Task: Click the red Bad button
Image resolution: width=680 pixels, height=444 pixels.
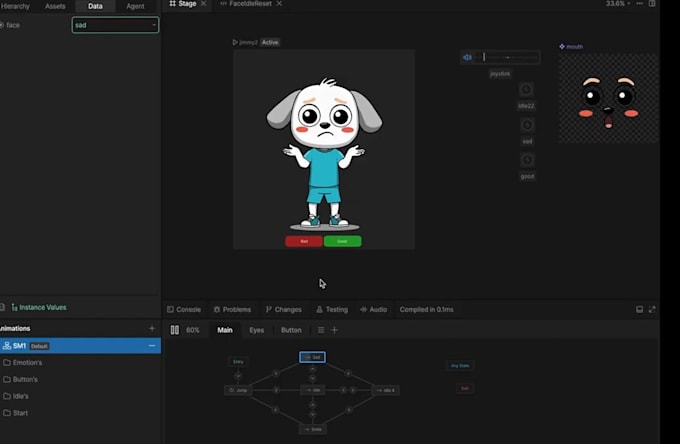Action: pyautogui.click(x=304, y=241)
